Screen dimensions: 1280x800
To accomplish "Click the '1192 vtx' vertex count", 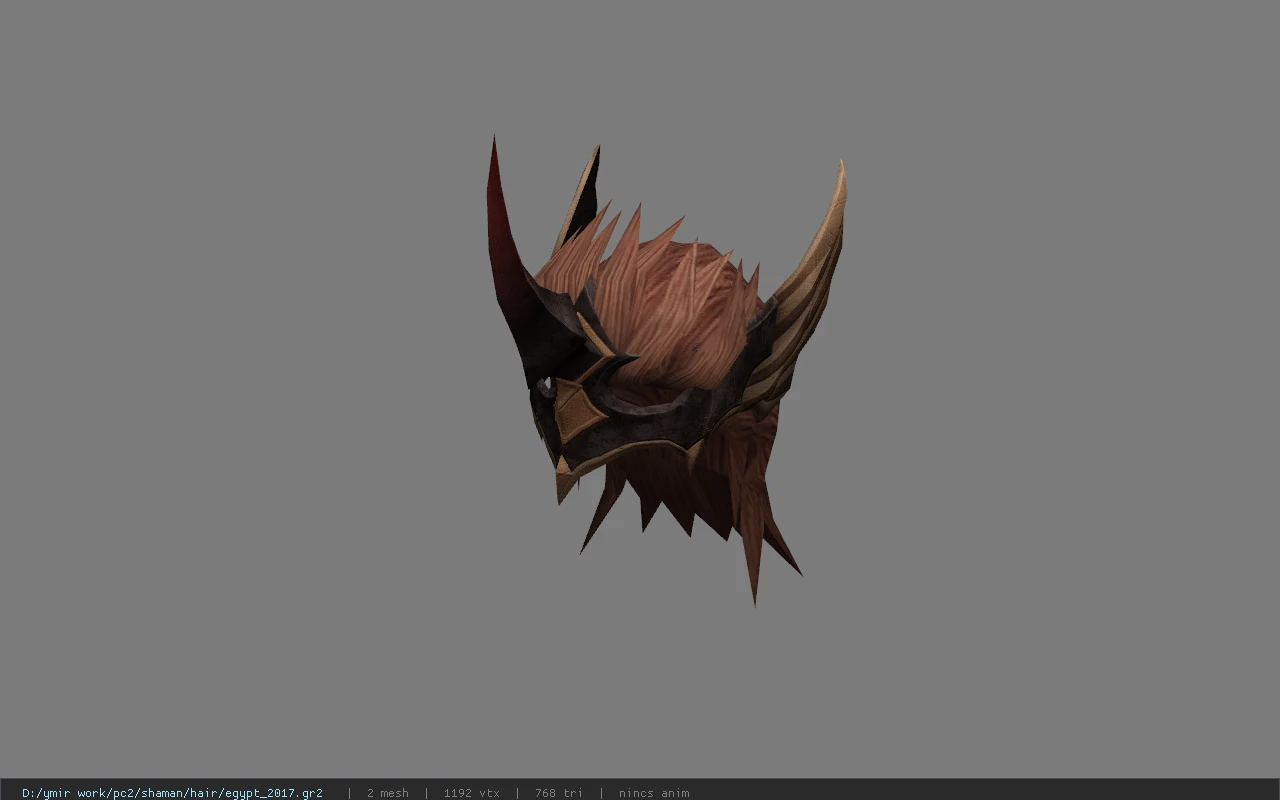I will (x=471, y=793).
